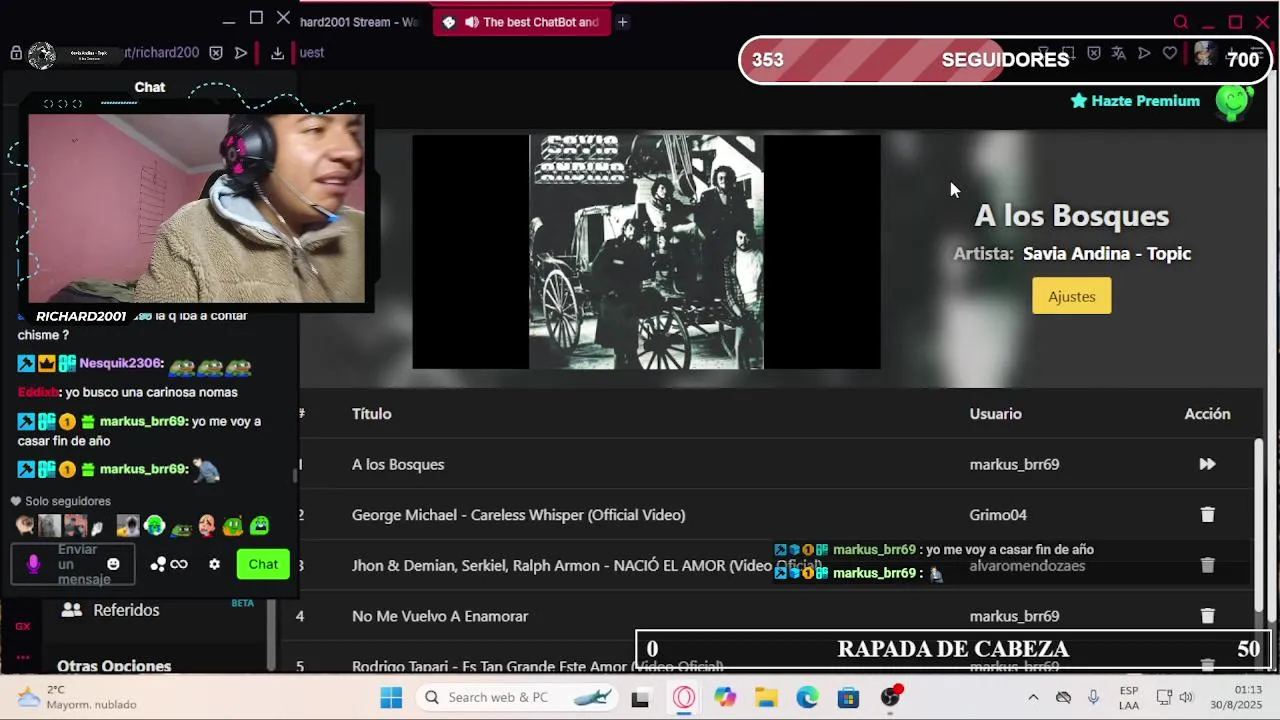The image size is (1280, 720).
Task: Click the play arrow beside the address
Action: 241,53
